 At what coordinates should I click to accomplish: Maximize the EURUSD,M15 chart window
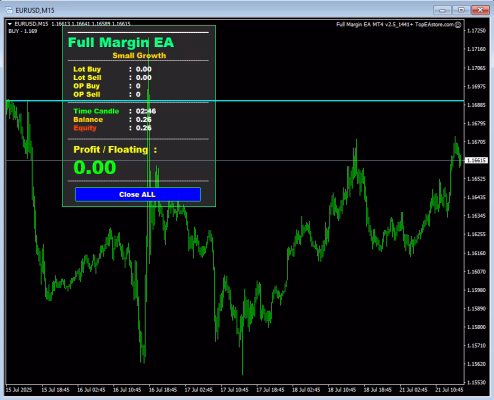coord(461,10)
